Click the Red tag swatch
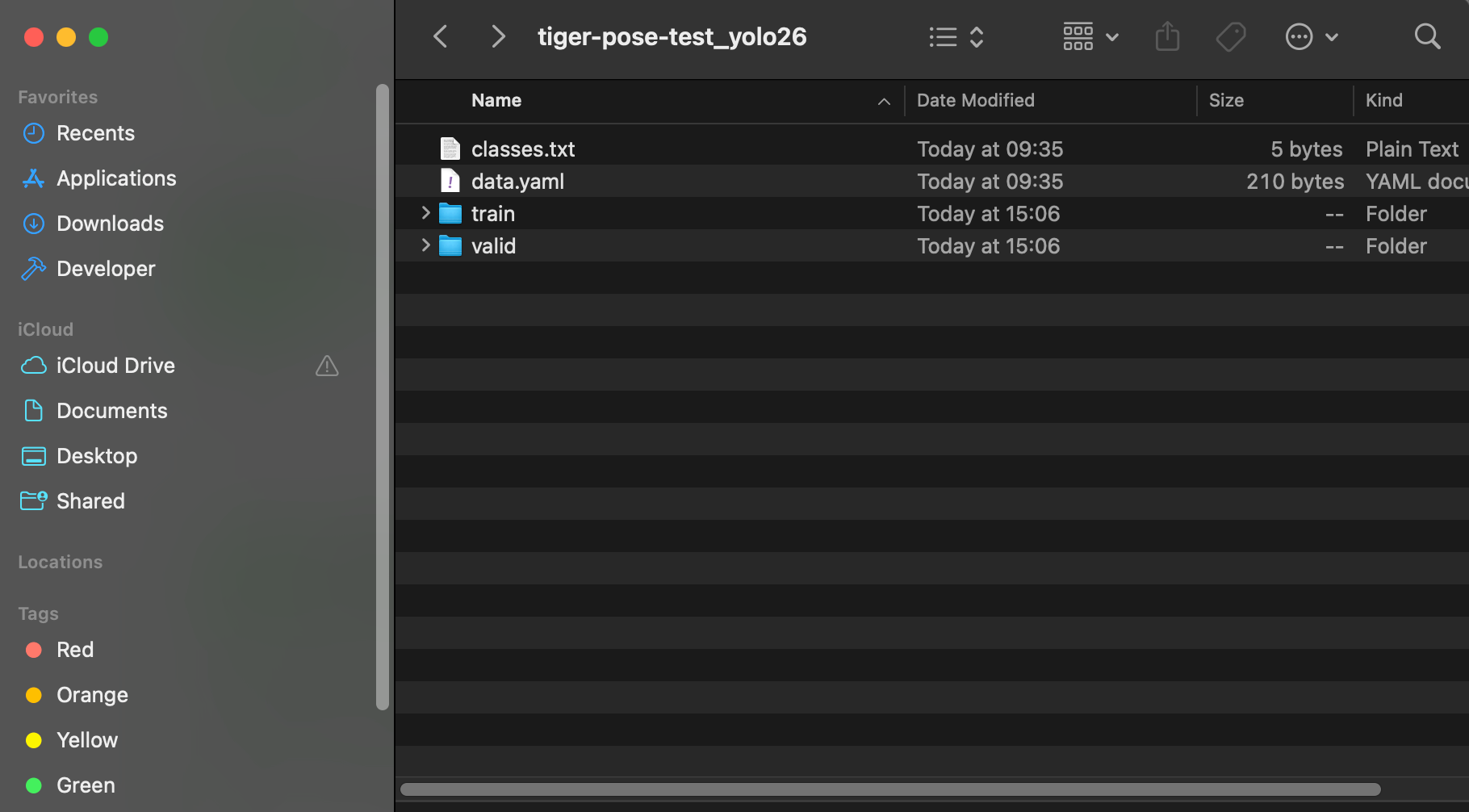 point(34,650)
